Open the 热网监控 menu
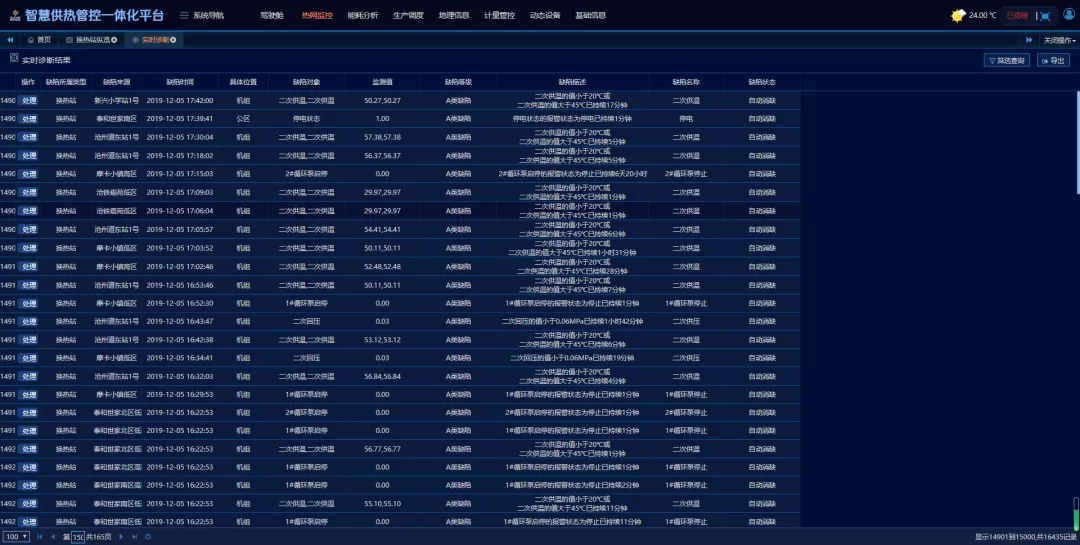1080x545 pixels. [x=317, y=16]
